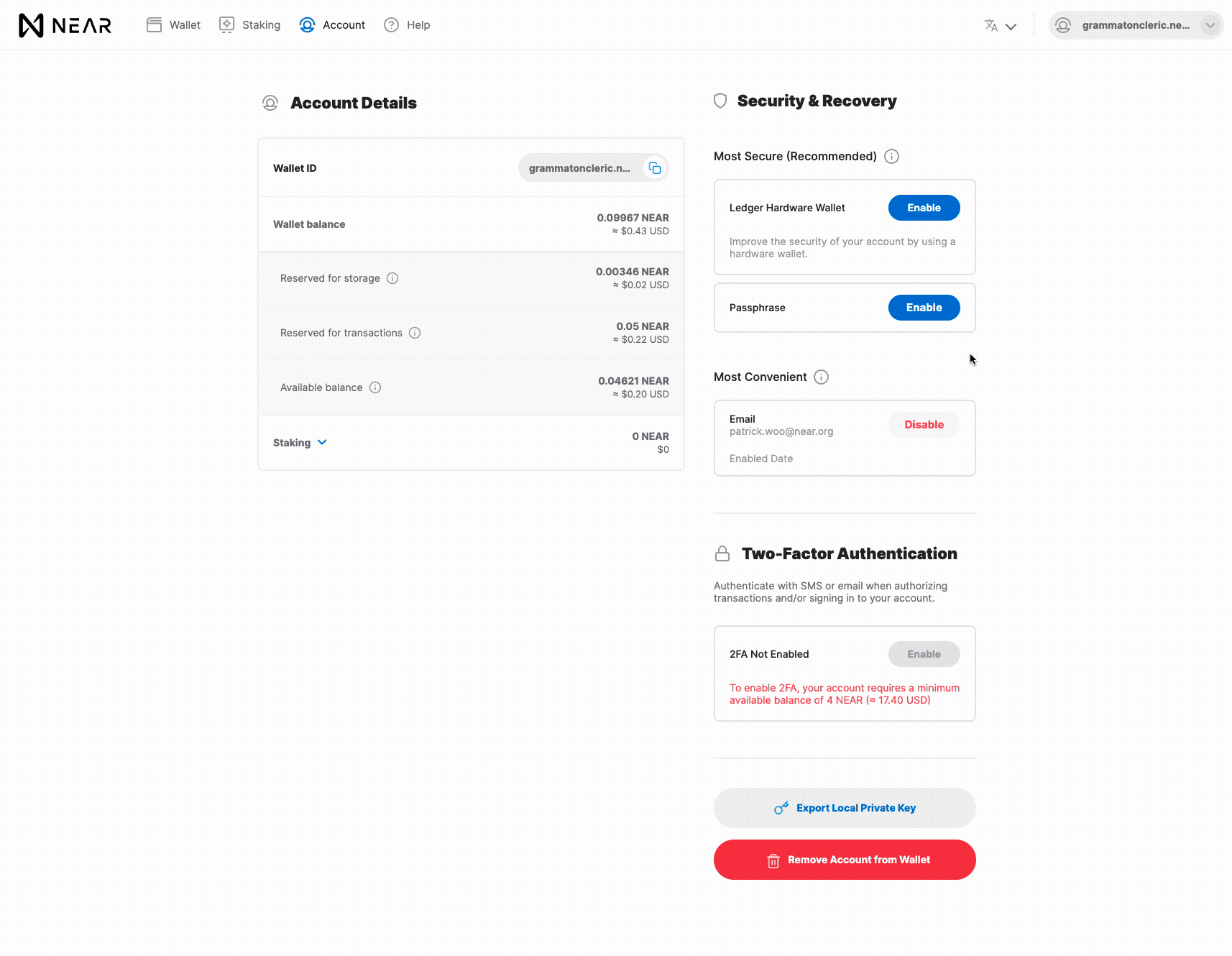
Task: Disable Email recovery method
Action: pos(924,425)
